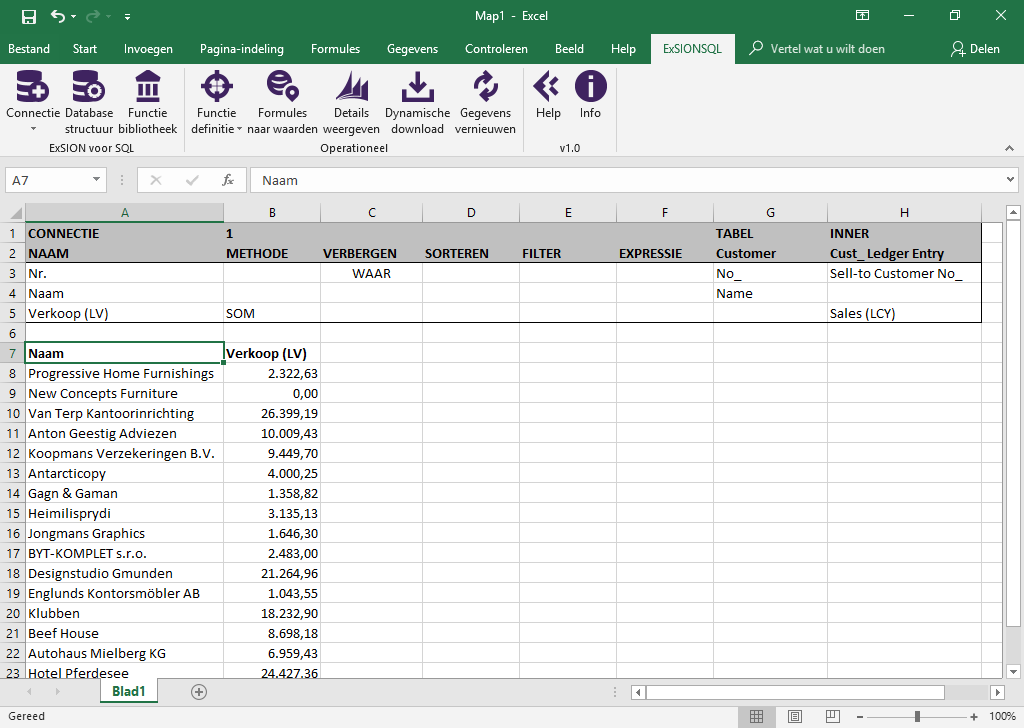
Task: Switch to the Controleren tab
Action: click(x=496, y=49)
